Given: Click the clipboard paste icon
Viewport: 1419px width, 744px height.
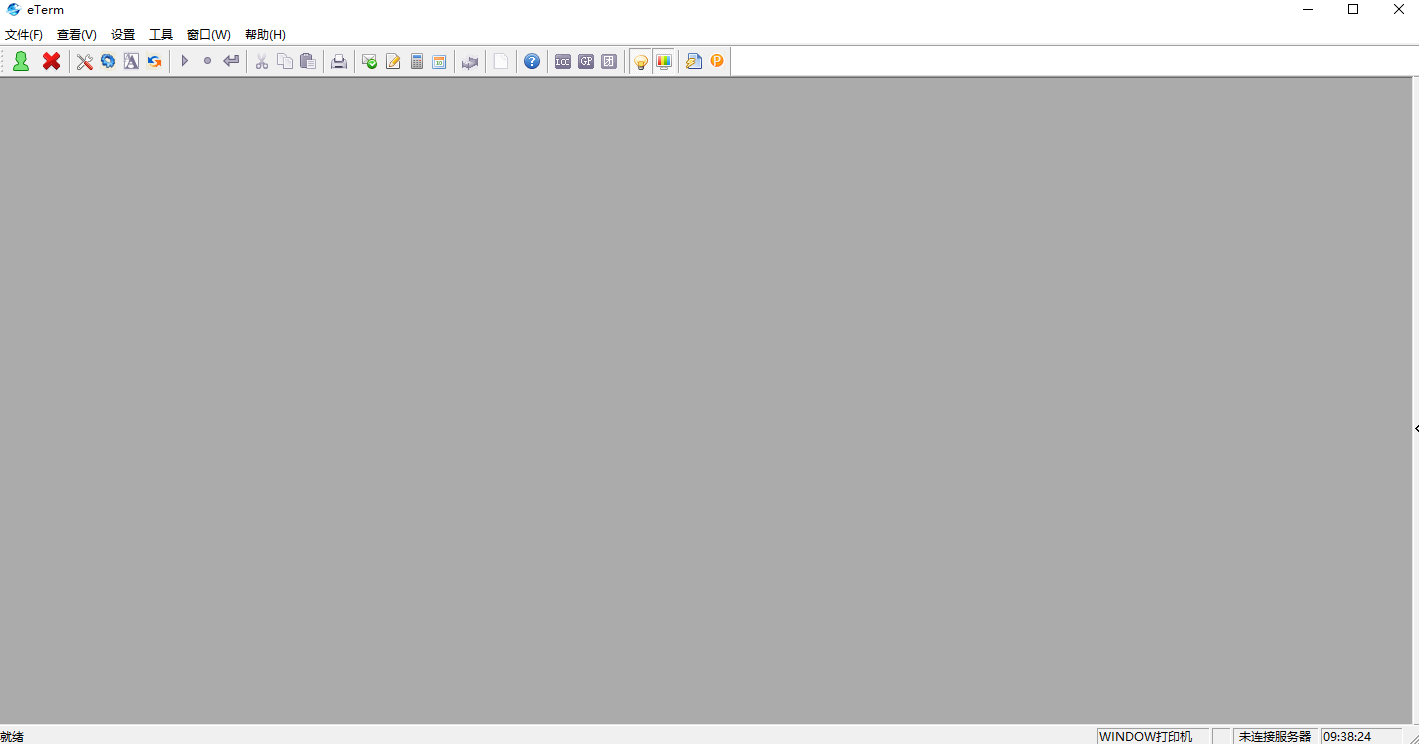Looking at the screenshot, I should 308,62.
